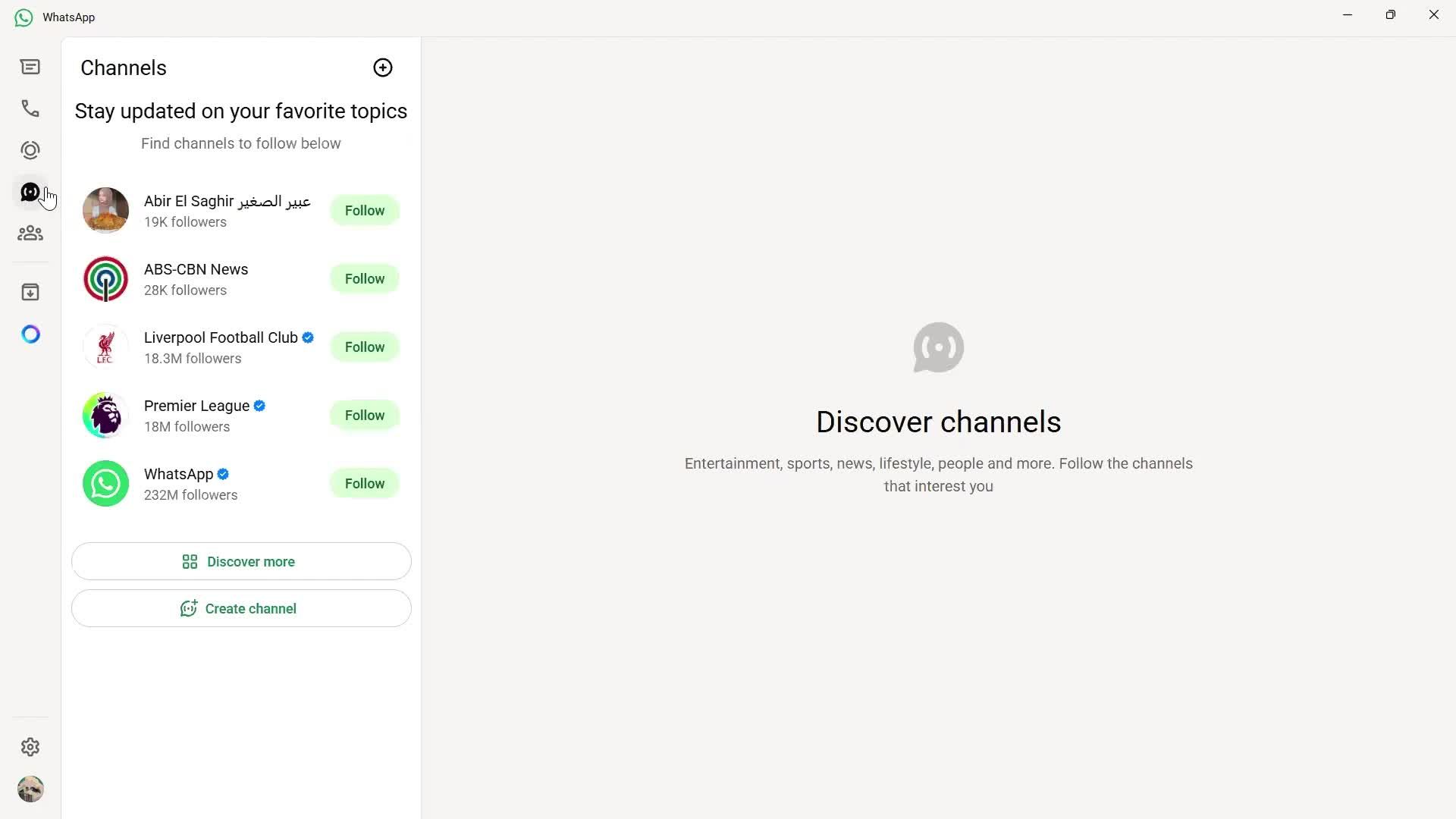Follow the Premier League channel
The width and height of the screenshot is (1456, 819).
pyautogui.click(x=364, y=415)
